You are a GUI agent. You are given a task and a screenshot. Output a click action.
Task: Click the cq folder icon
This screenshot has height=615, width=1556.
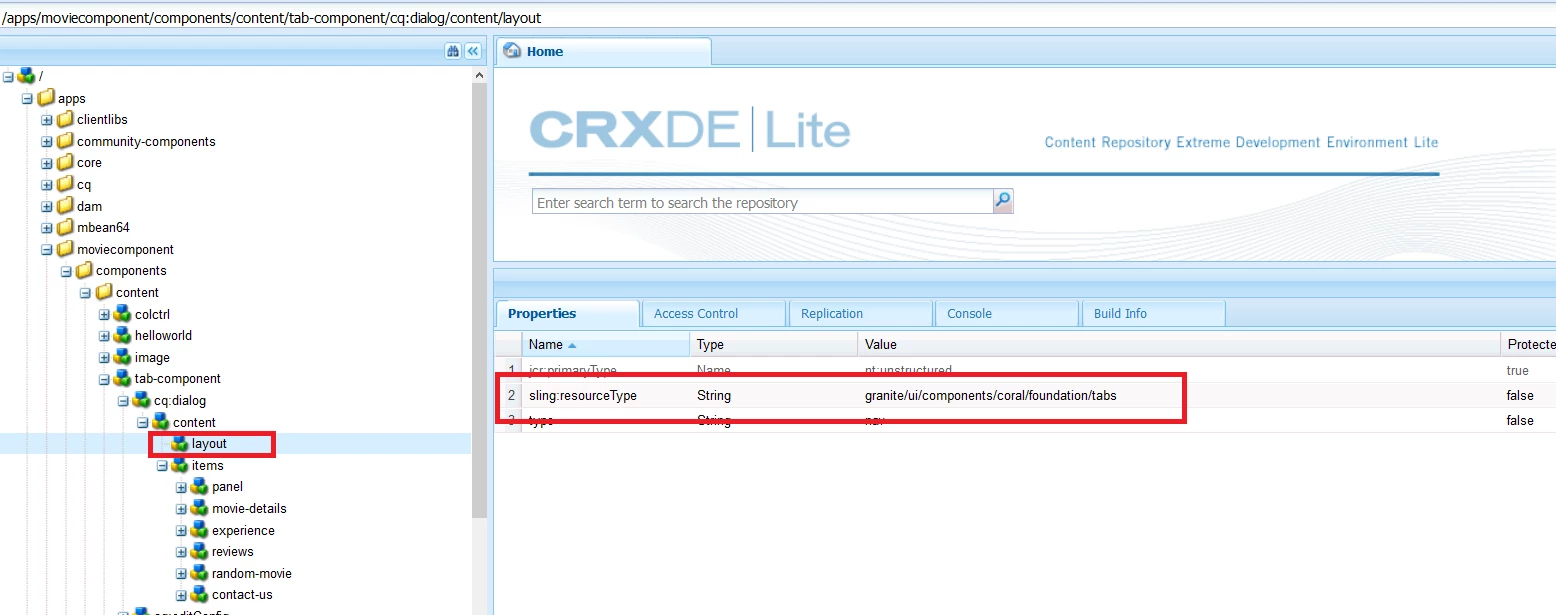coord(65,184)
